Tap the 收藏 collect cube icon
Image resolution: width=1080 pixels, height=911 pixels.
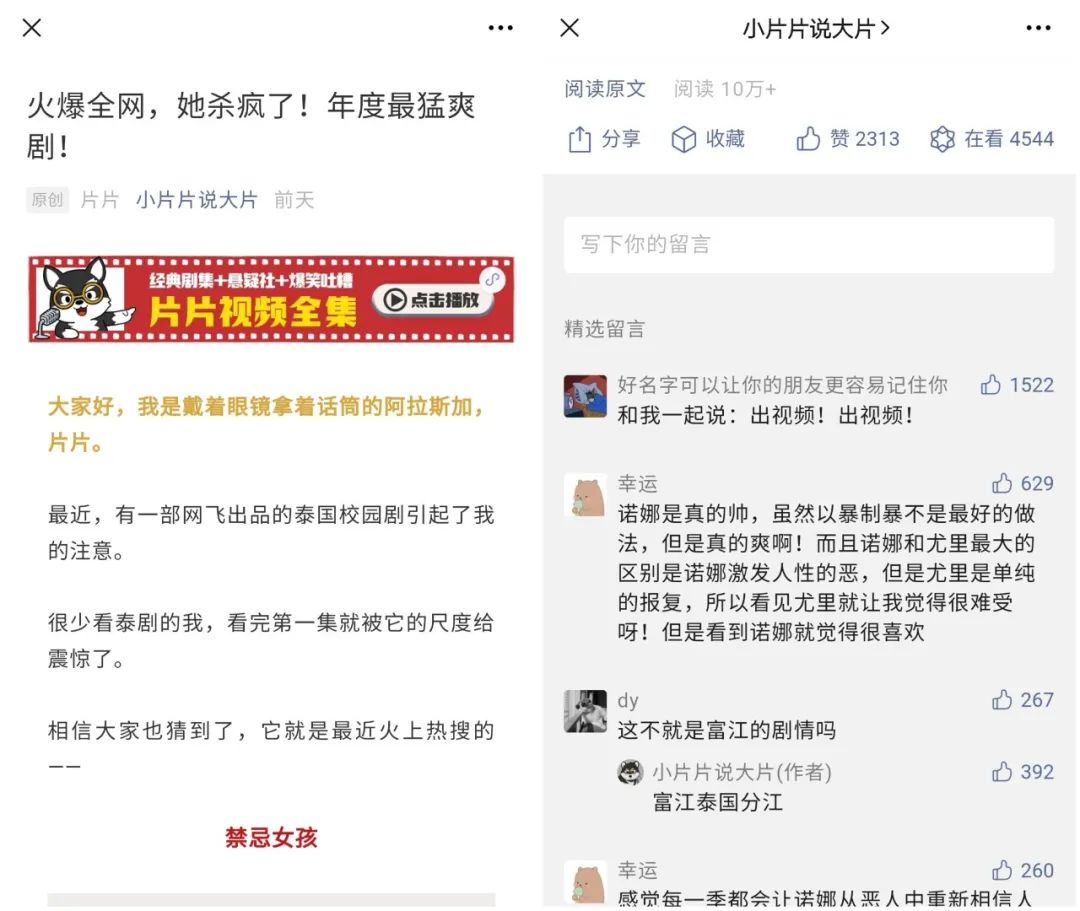(683, 139)
